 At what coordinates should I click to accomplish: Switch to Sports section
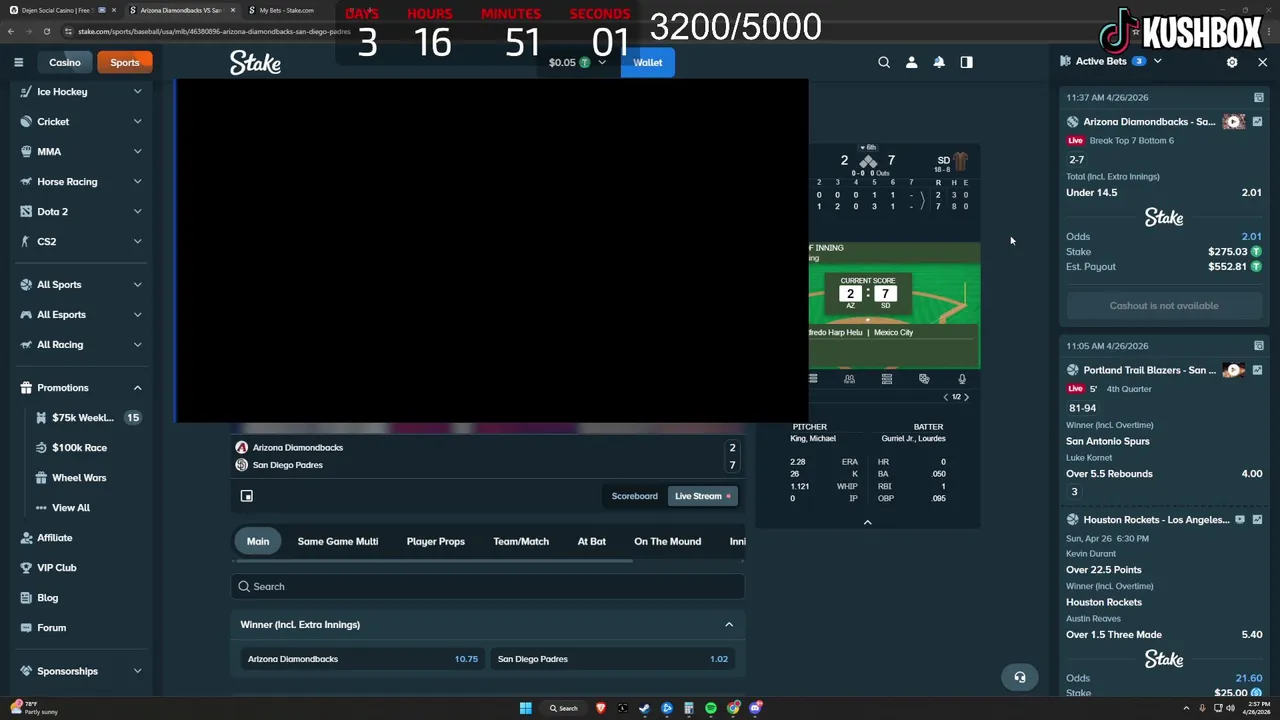pyautogui.click(x=125, y=62)
